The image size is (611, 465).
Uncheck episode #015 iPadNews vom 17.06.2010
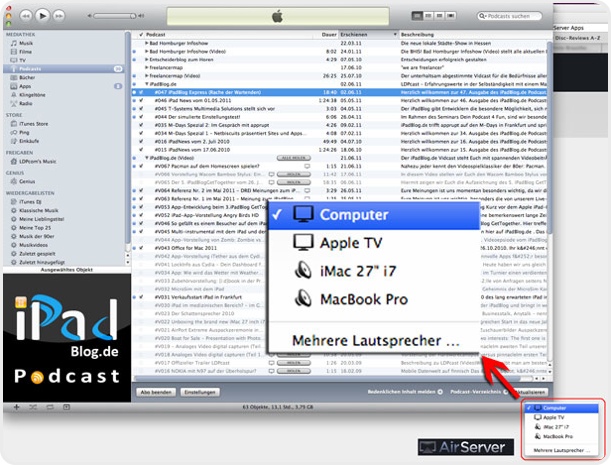click(141, 150)
